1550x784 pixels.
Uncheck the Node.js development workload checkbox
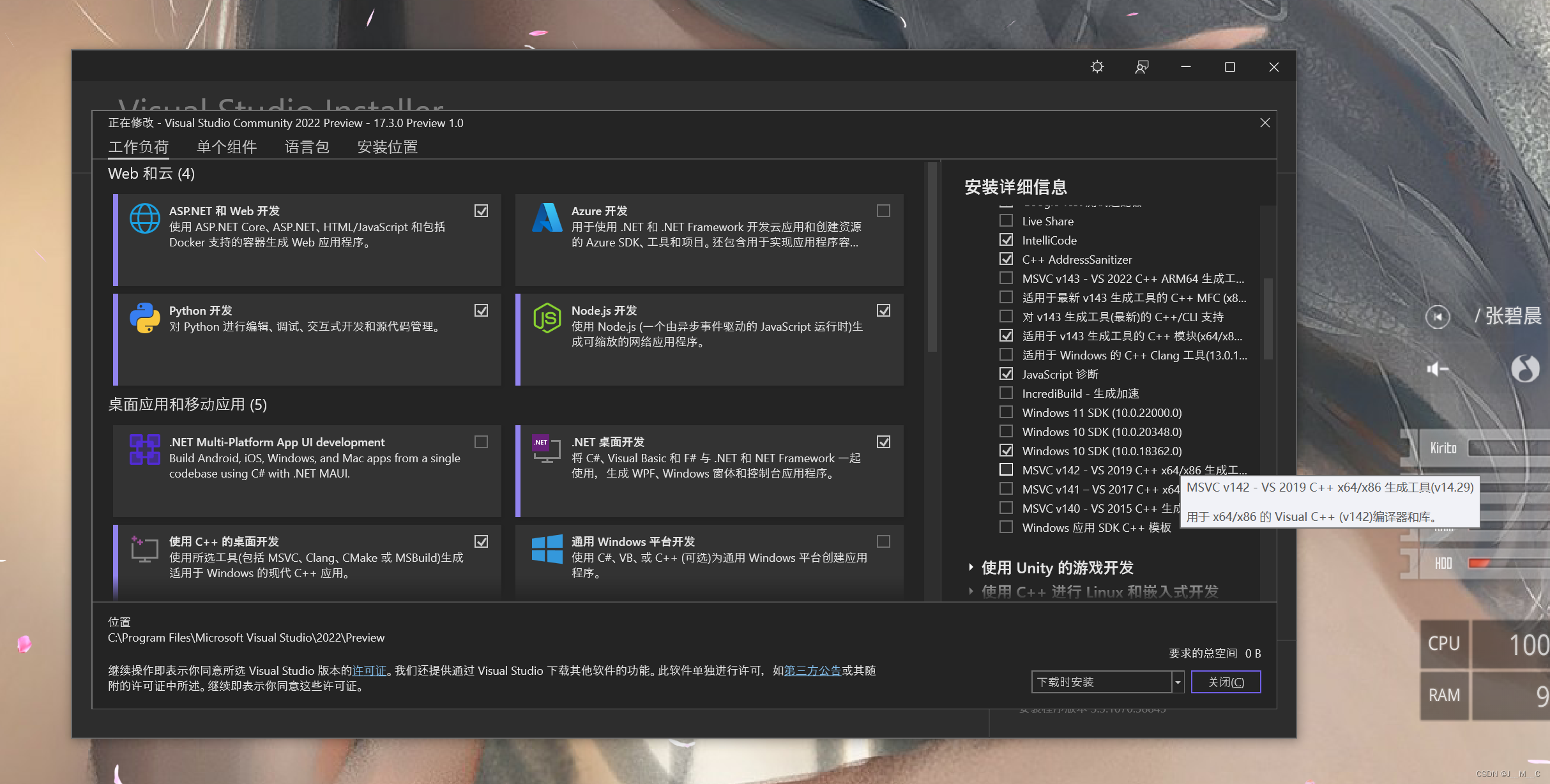[884, 310]
